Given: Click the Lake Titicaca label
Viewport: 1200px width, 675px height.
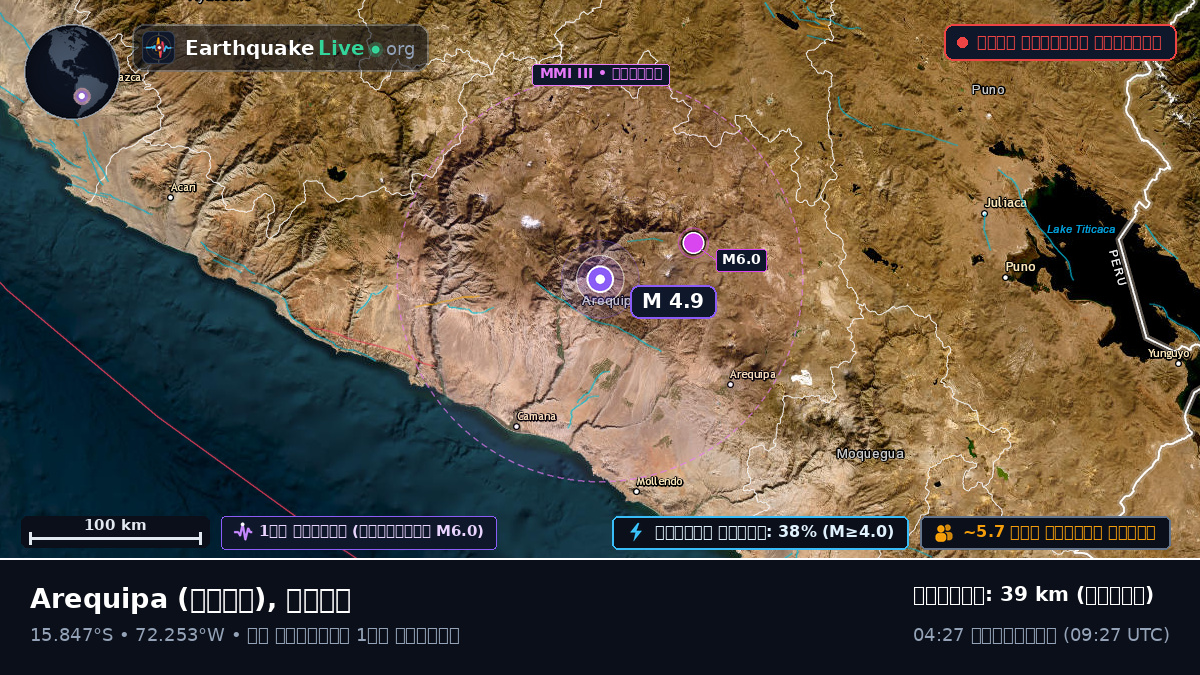Looking at the screenshot, I should click(1081, 229).
